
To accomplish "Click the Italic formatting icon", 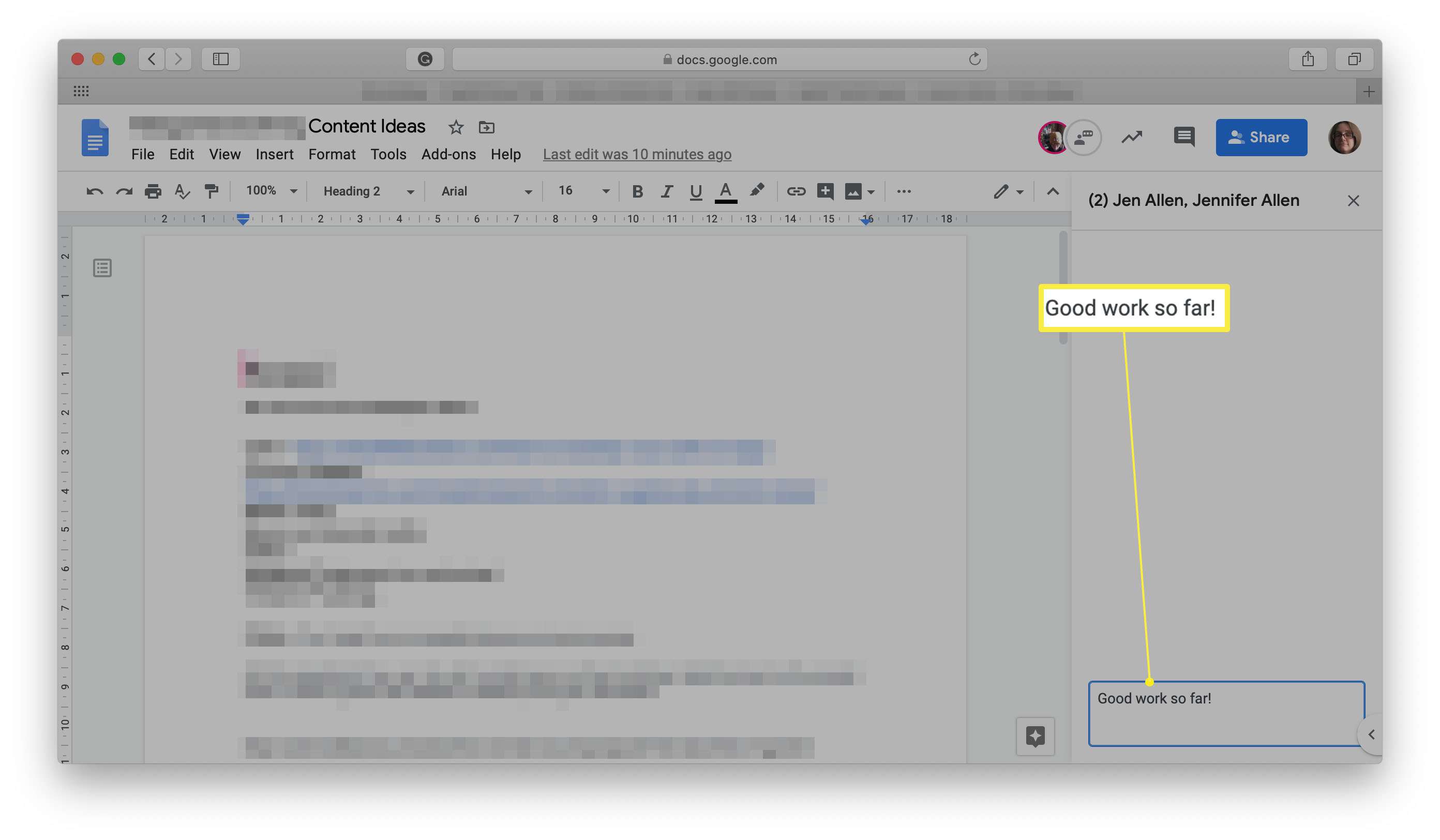I will point(664,191).
